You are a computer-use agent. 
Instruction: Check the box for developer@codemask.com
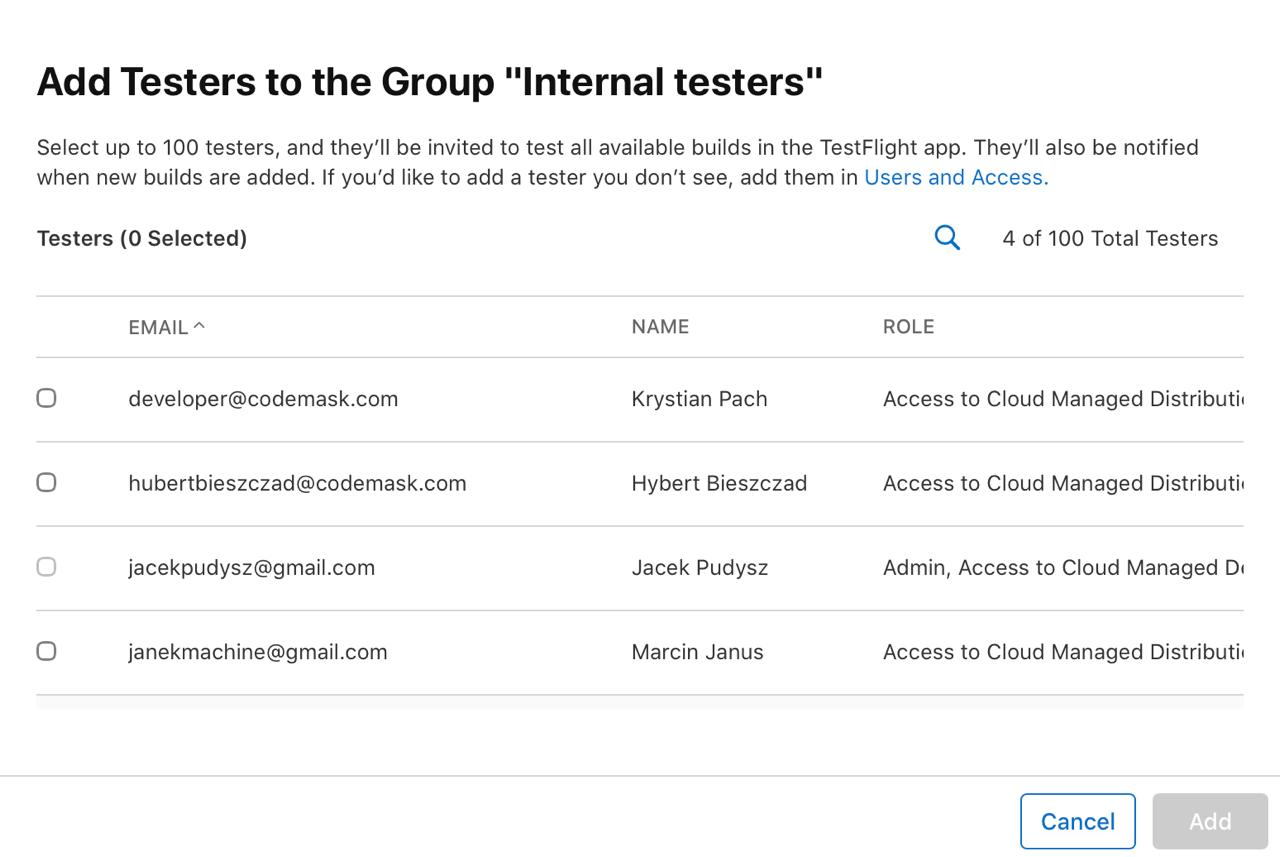coord(46,398)
